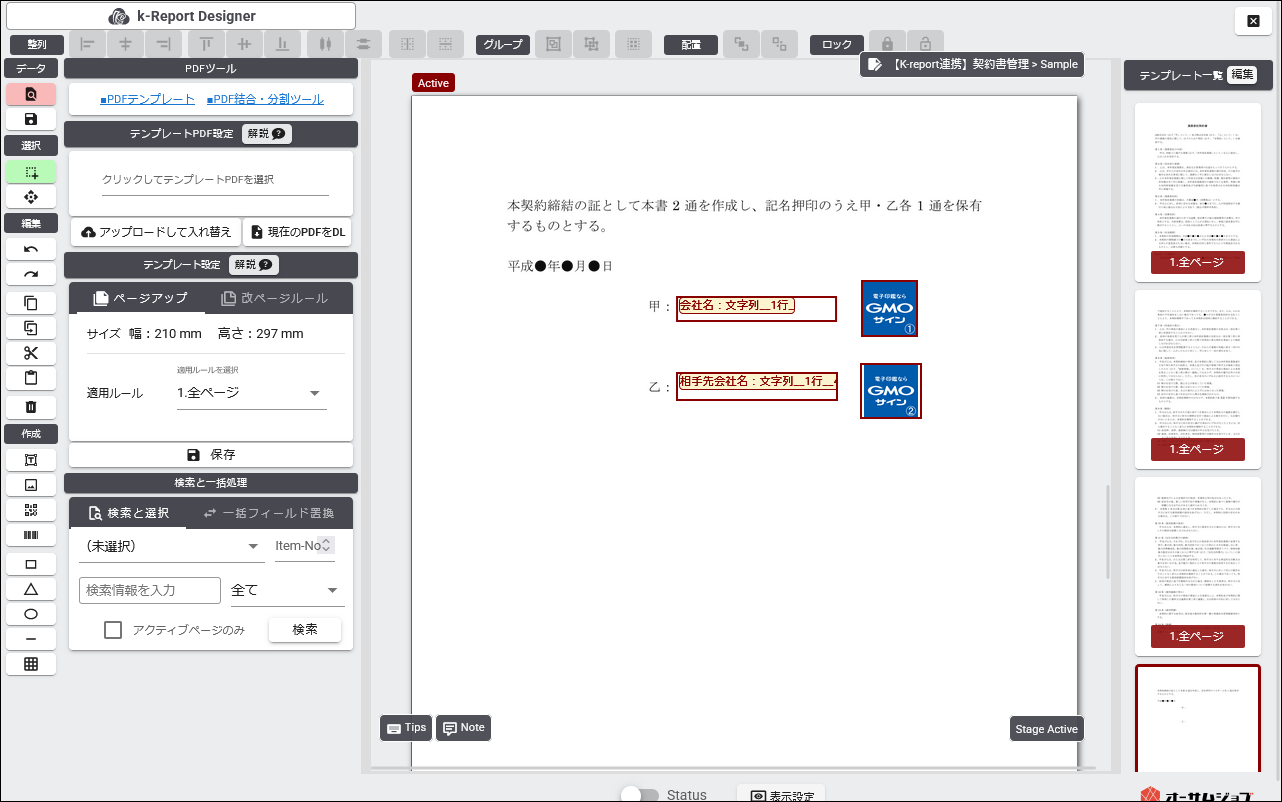Insert a table with the grid tool
Viewport: 1282px width, 802px height.
(31, 664)
